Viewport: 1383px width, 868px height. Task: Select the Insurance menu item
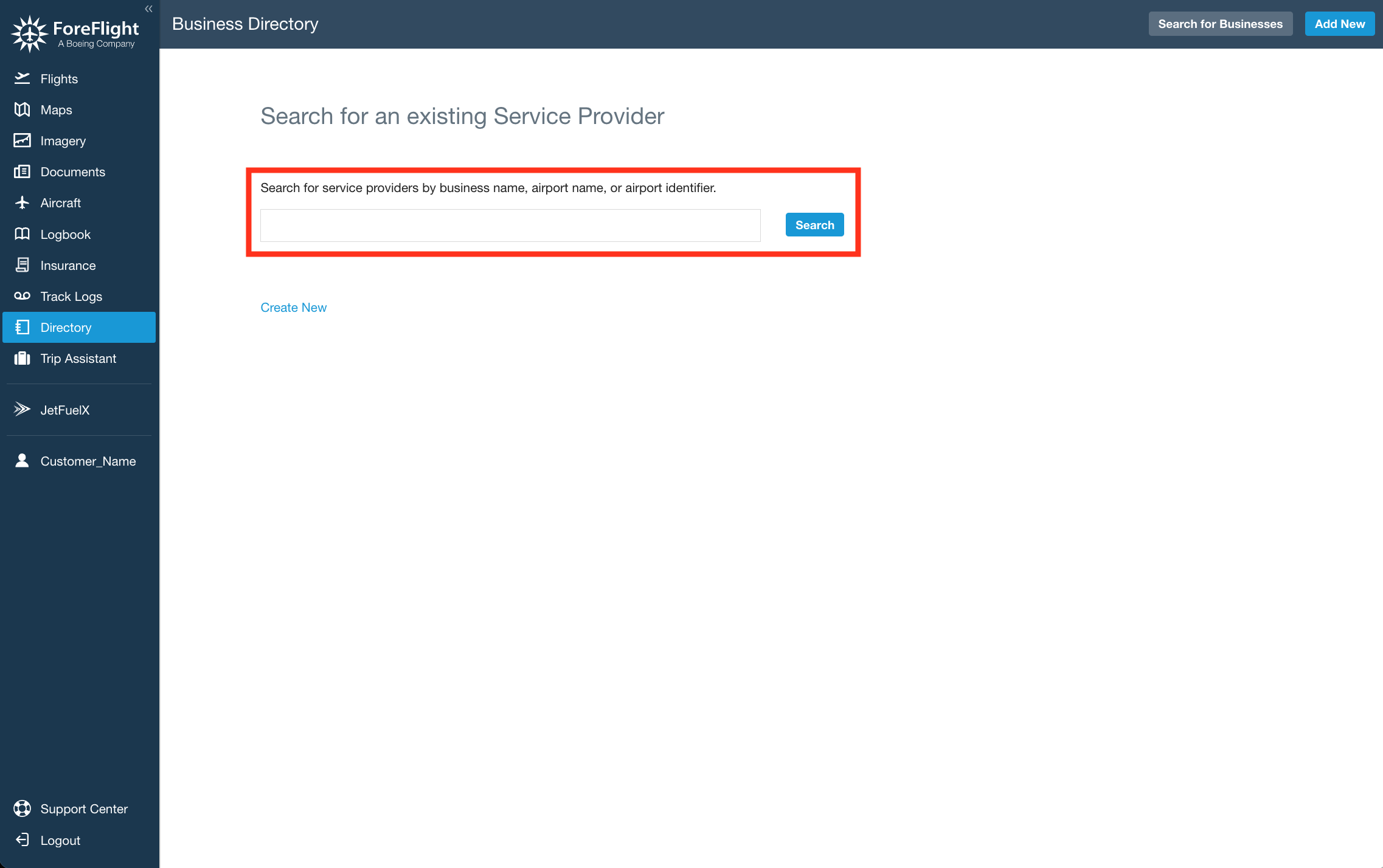coord(79,265)
